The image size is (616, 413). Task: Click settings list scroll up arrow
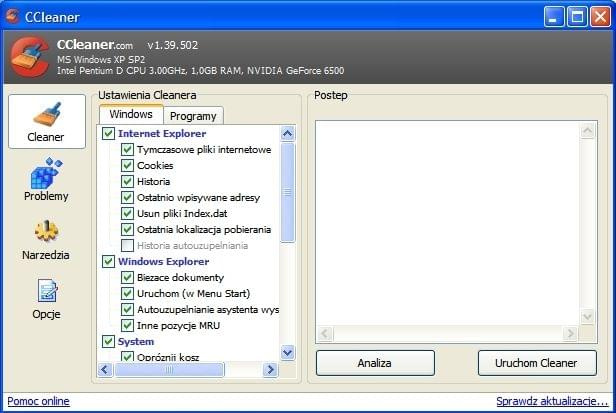pos(288,134)
